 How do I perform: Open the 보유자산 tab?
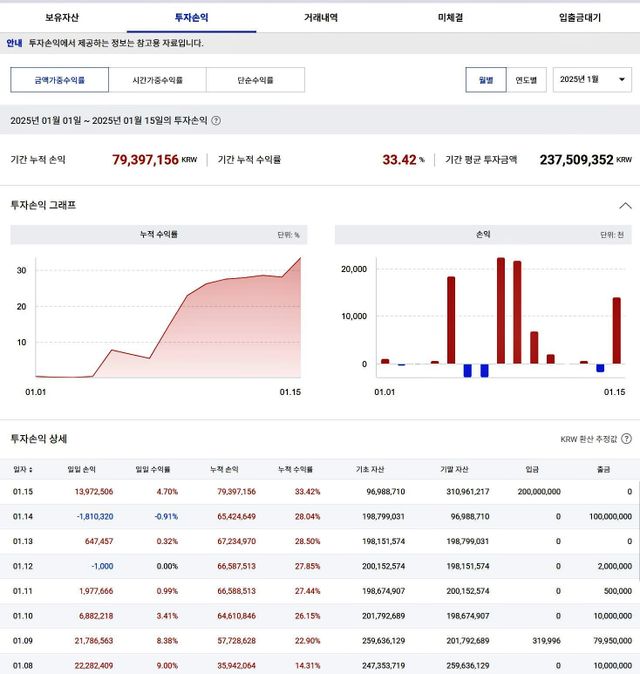[x=62, y=17]
